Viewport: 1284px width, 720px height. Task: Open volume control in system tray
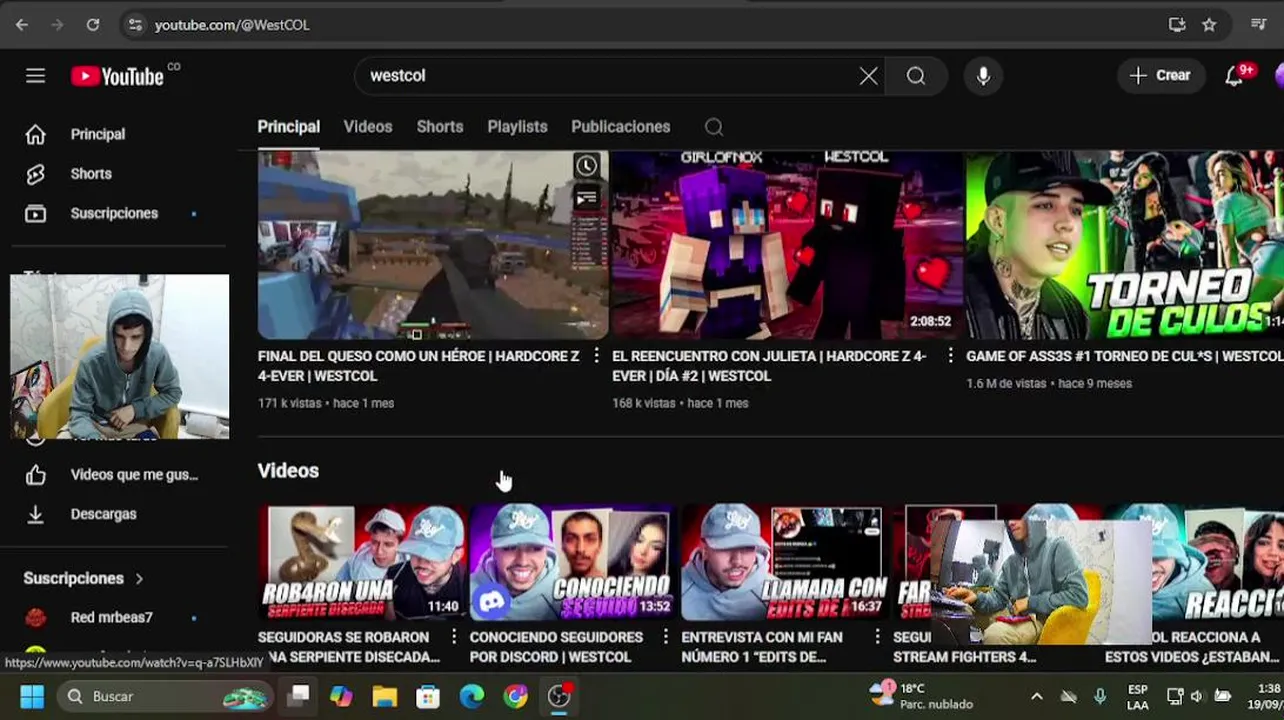(1197, 696)
